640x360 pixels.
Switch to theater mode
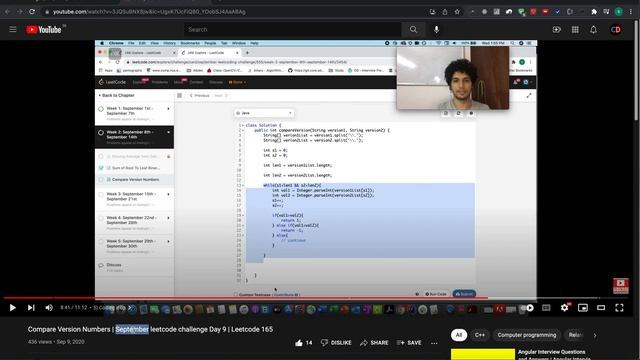point(601,308)
